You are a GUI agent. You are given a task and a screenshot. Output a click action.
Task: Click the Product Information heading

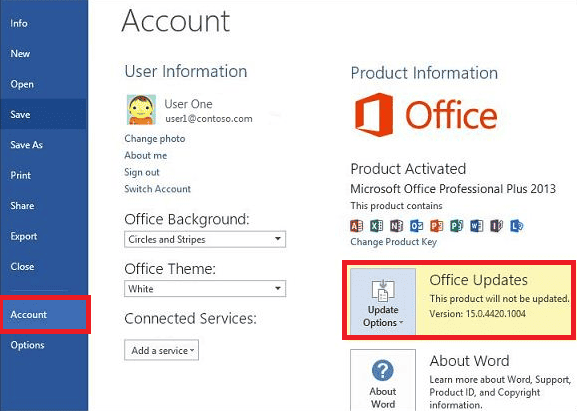[x=424, y=73]
